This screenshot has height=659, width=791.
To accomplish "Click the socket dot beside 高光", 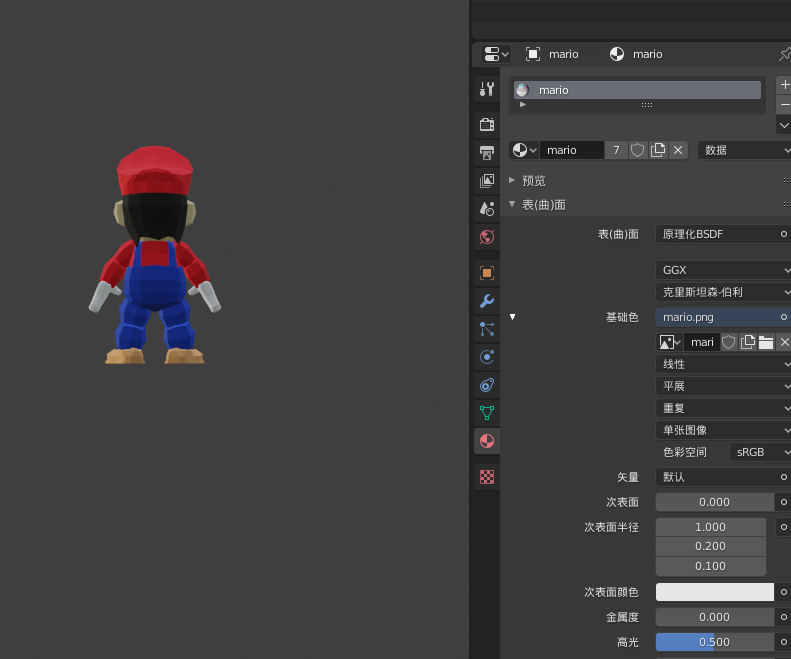I will pos(783,642).
